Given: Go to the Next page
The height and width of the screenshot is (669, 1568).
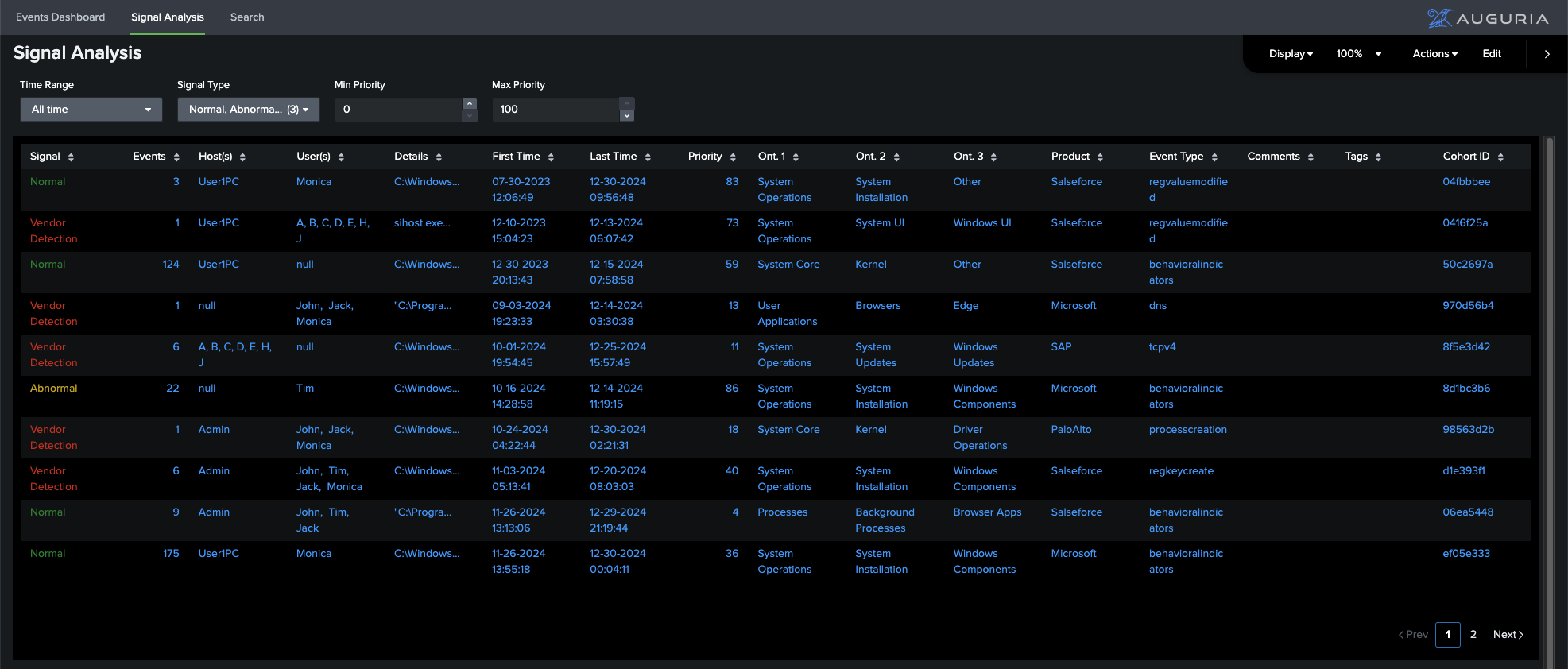Looking at the screenshot, I should (x=1508, y=634).
